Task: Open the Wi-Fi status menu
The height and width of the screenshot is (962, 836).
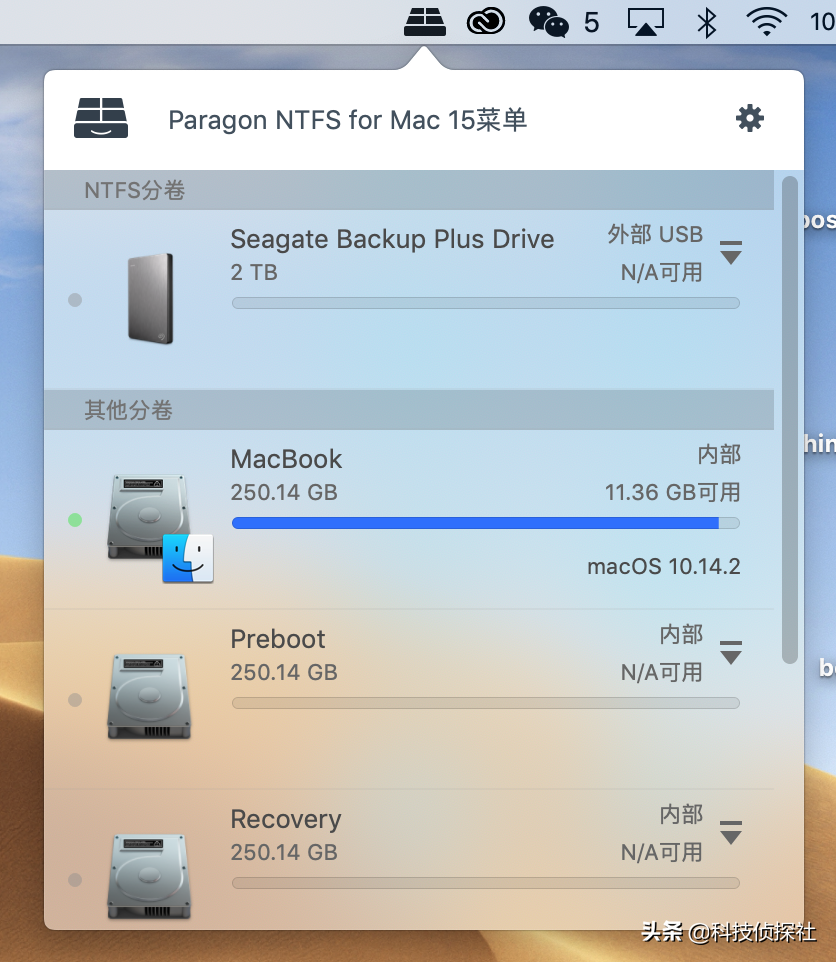Action: [x=765, y=22]
